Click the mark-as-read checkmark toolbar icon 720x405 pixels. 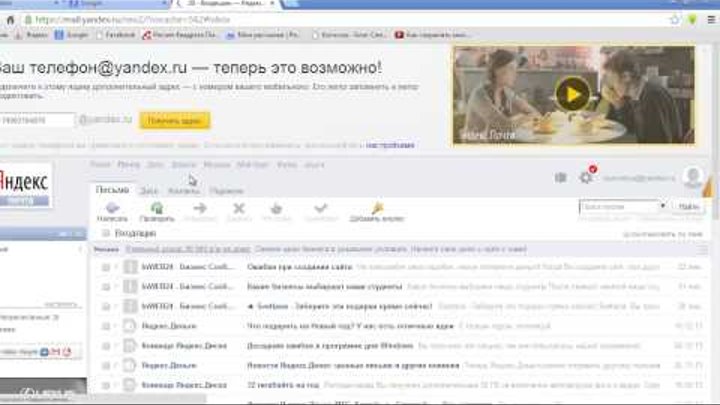[320, 208]
